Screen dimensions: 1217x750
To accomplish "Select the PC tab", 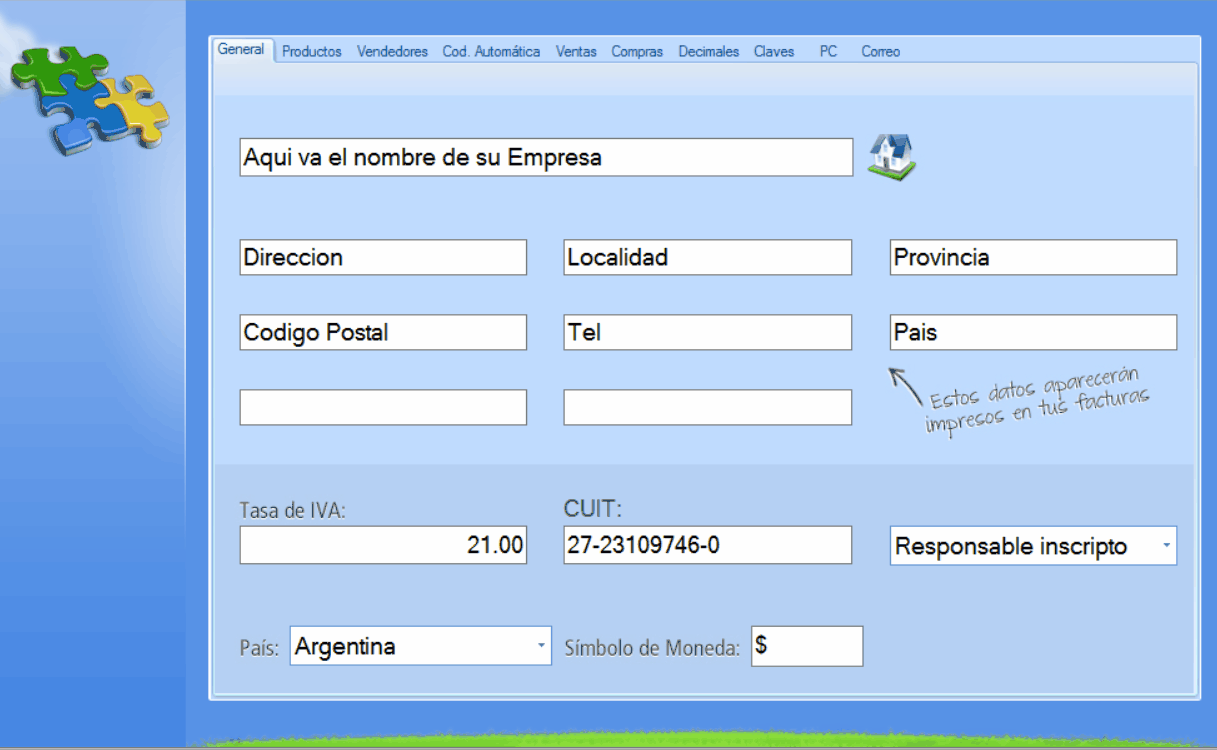I will coord(828,52).
